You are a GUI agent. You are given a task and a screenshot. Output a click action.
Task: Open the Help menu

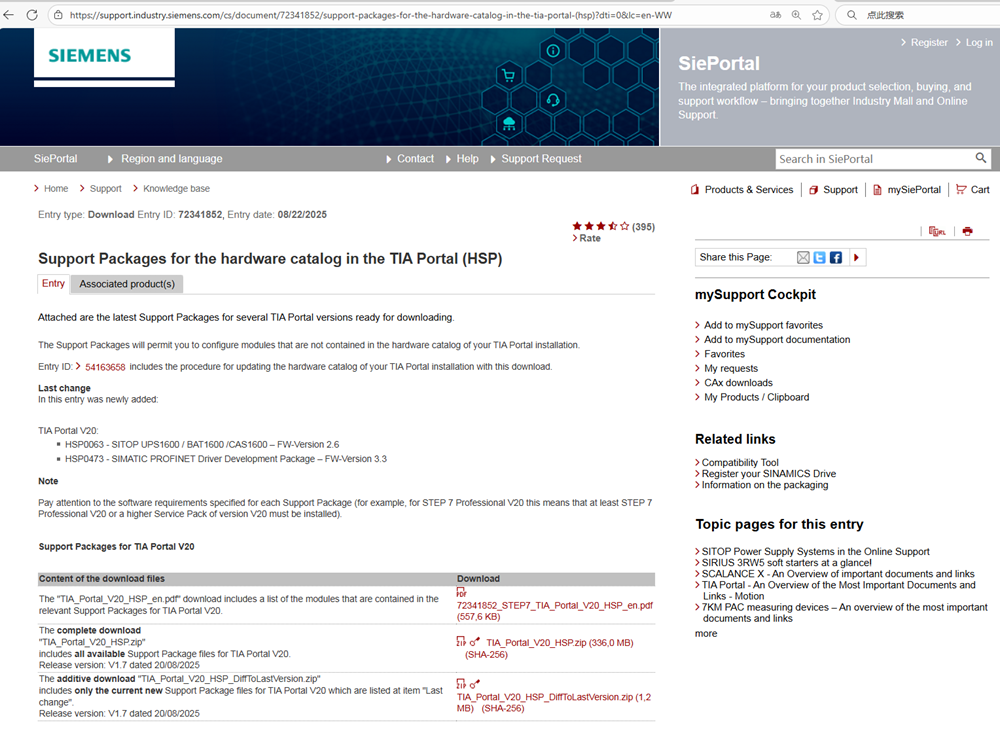467,159
